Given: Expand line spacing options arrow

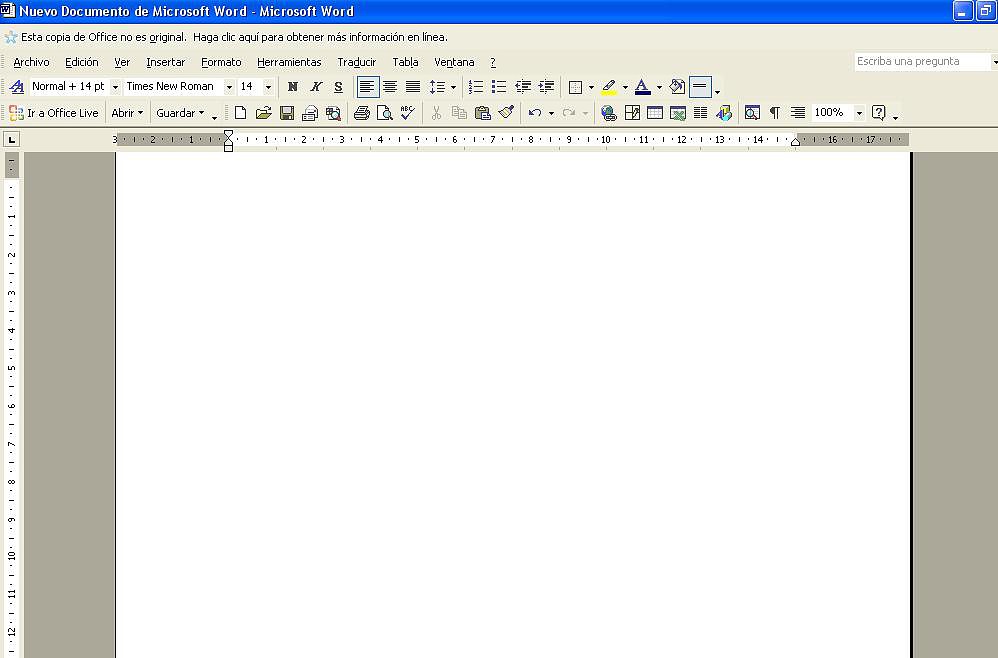Looking at the screenshot, I should [x=453, y=87].
